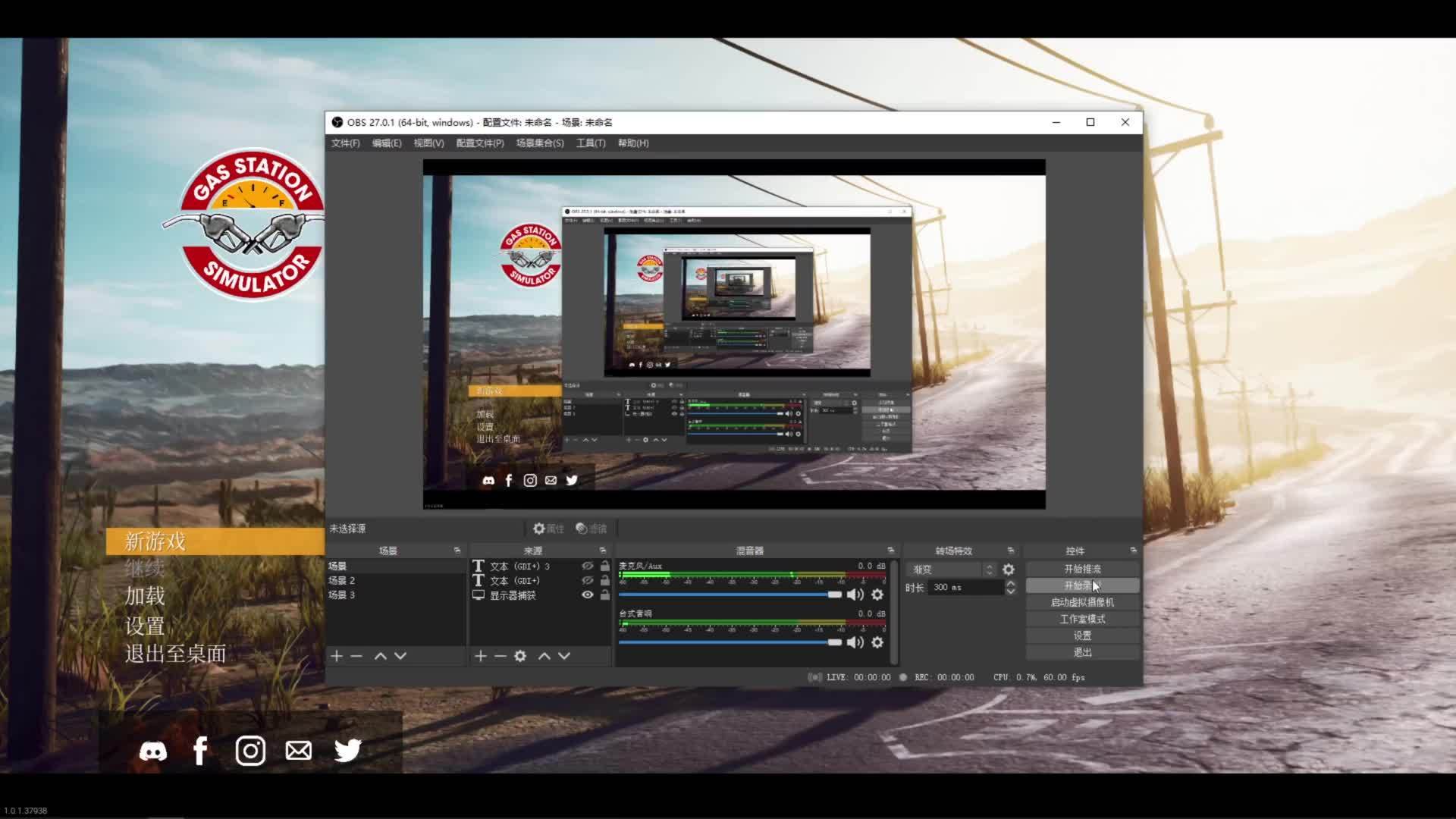This screenshot has height=819, width=1456.
Task: Click the 台式音响 volume slider
Action: [730, 642]
